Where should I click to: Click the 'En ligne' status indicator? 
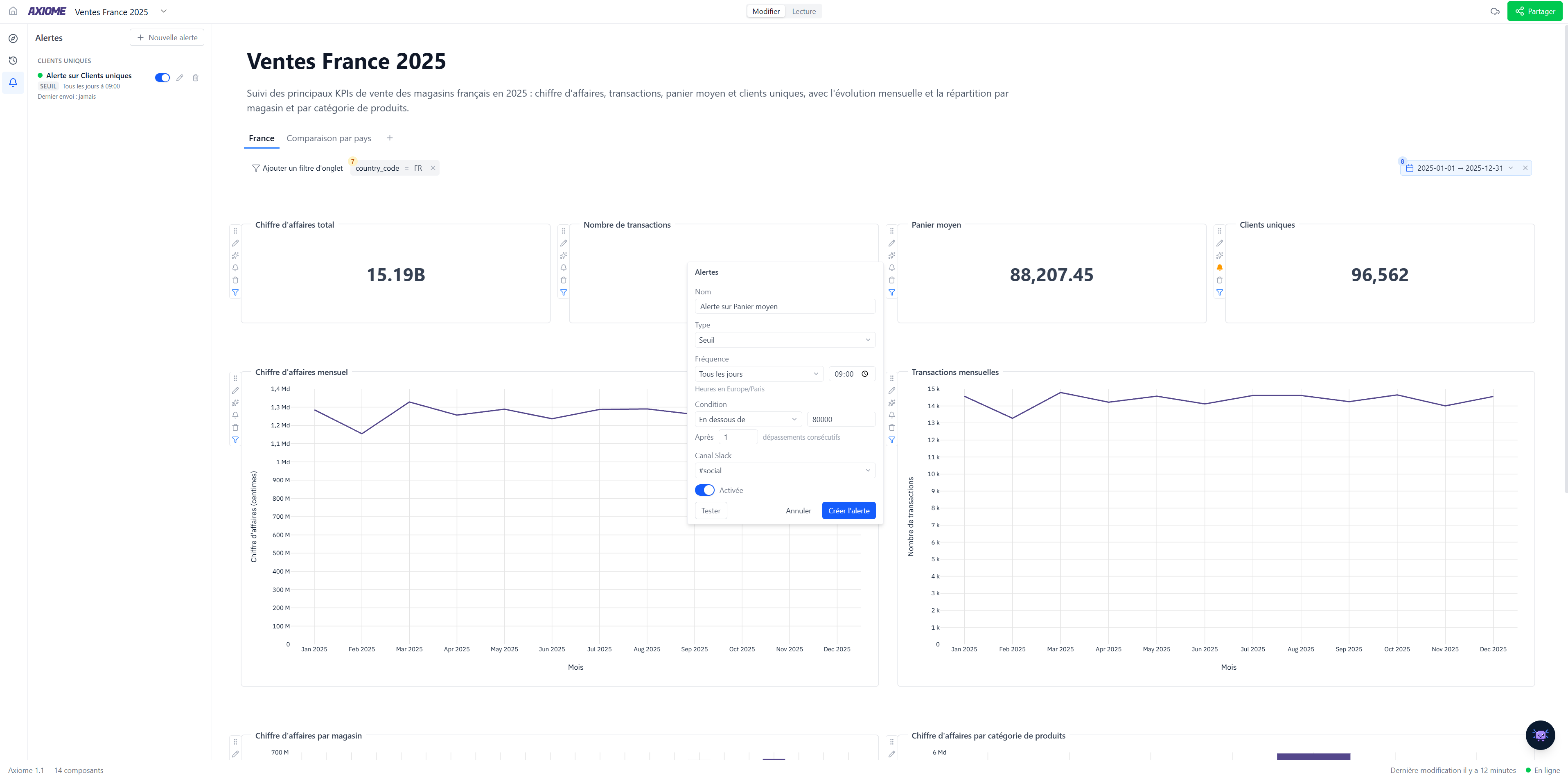(1543, 770)
